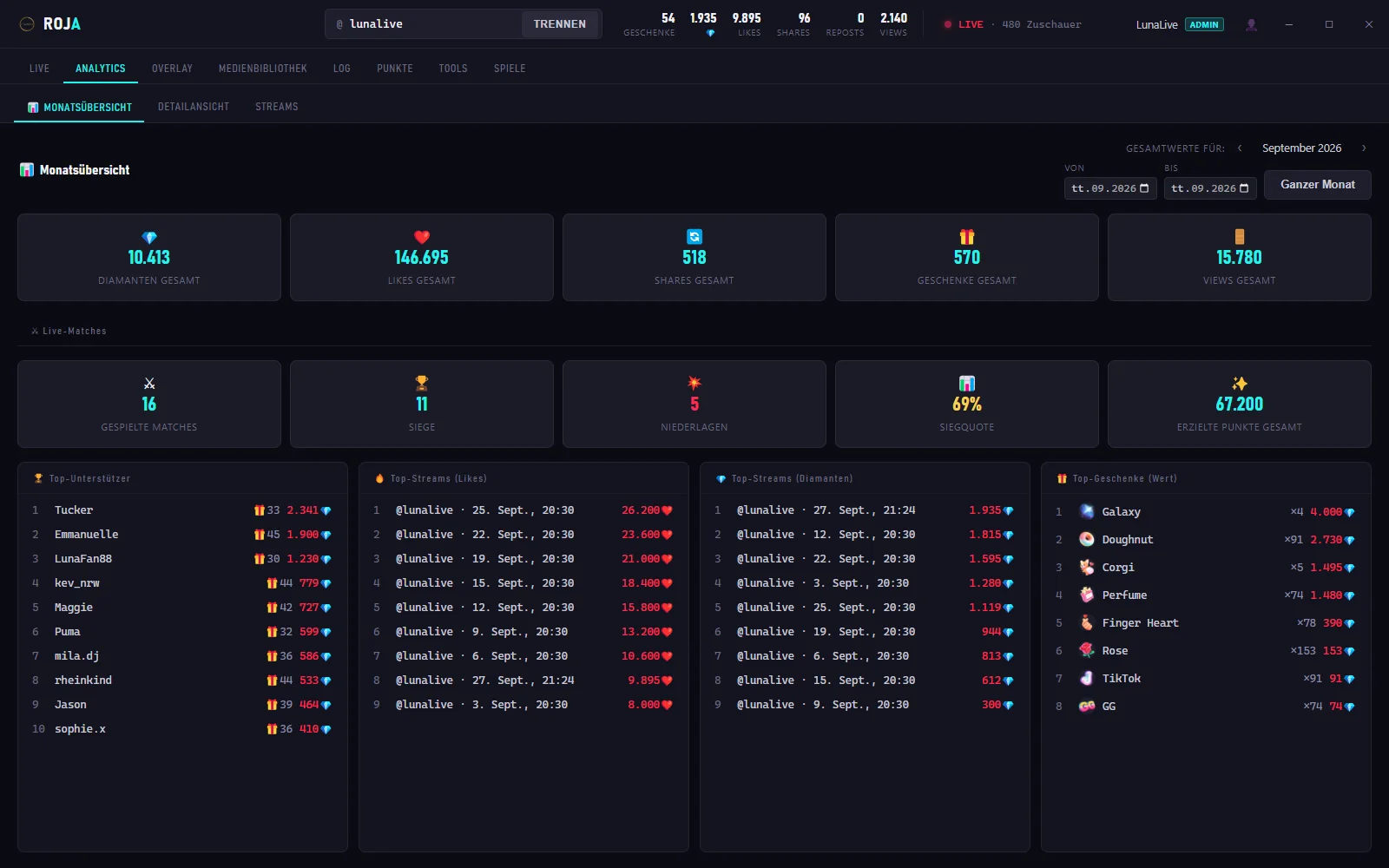Click the trophy icon above Siege count

tap(422, 383)
